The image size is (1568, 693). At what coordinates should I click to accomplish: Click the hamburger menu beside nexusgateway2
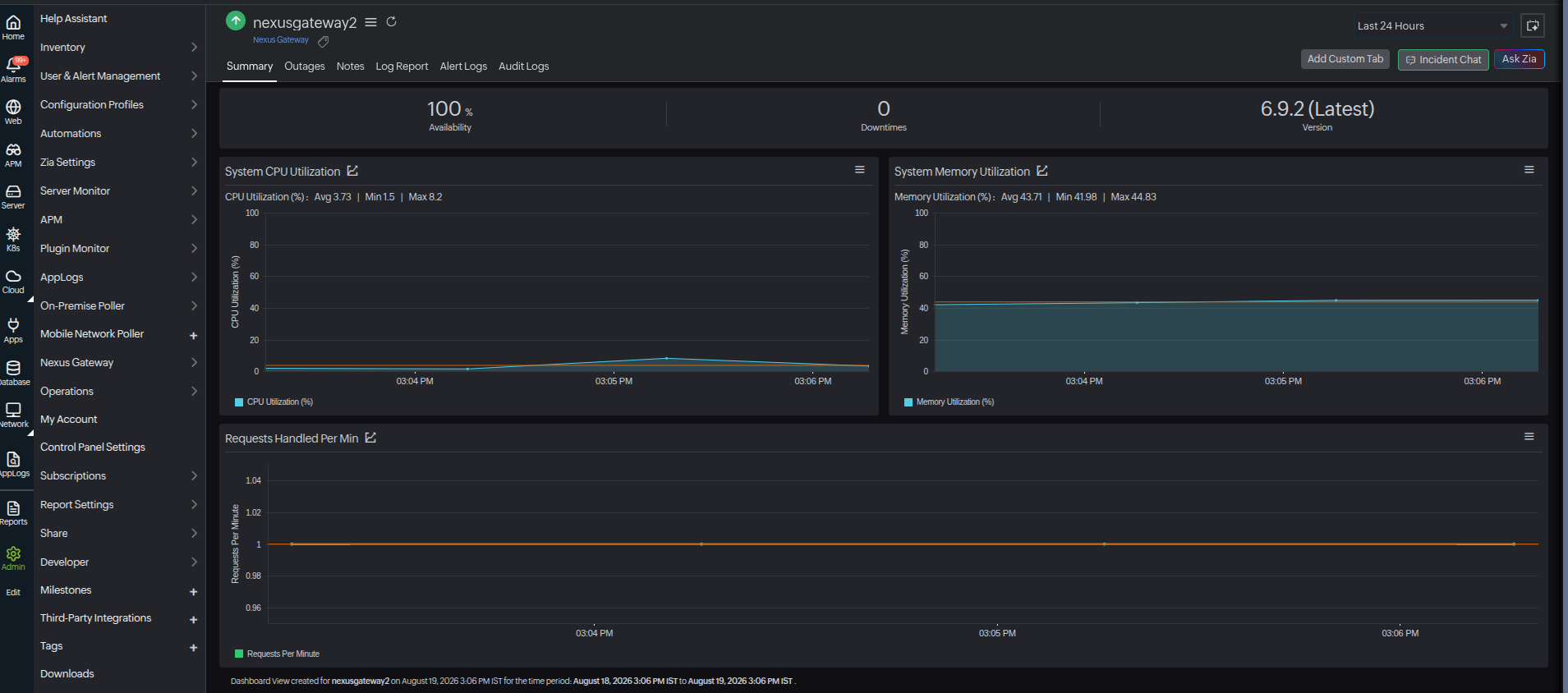[x=371, y=22]
